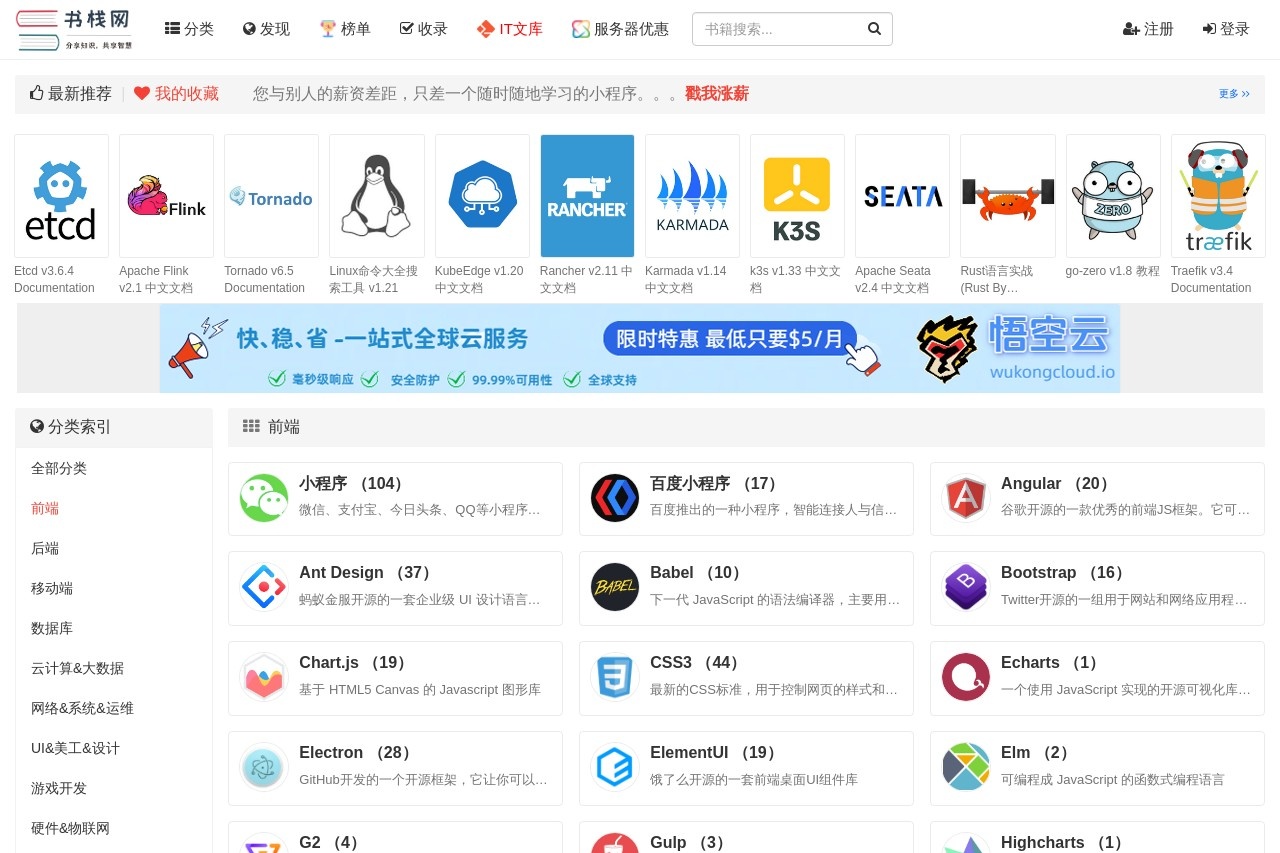Viewport: 1280px width, 853px height.
Task: Click the Electron category icon
Action: (264, 767)
